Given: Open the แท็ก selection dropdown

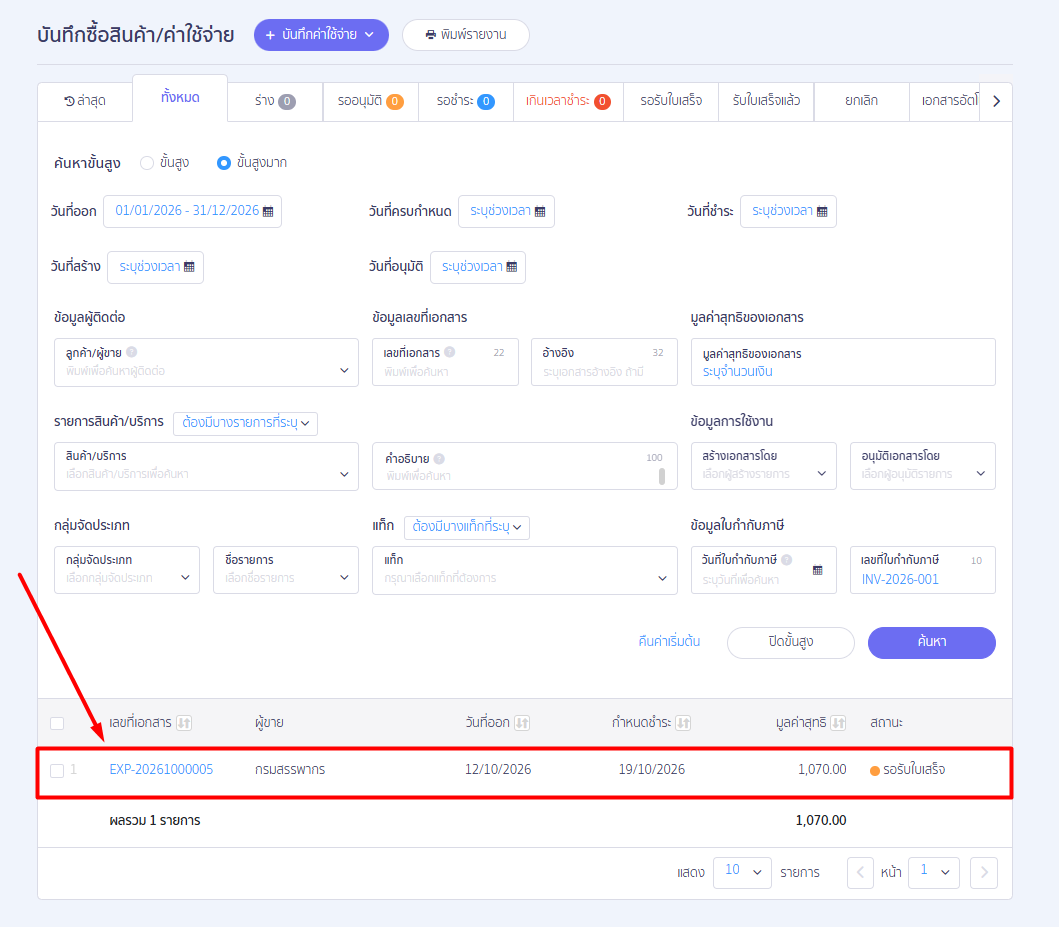Looking at the screenshot, I should click(525, 571).
